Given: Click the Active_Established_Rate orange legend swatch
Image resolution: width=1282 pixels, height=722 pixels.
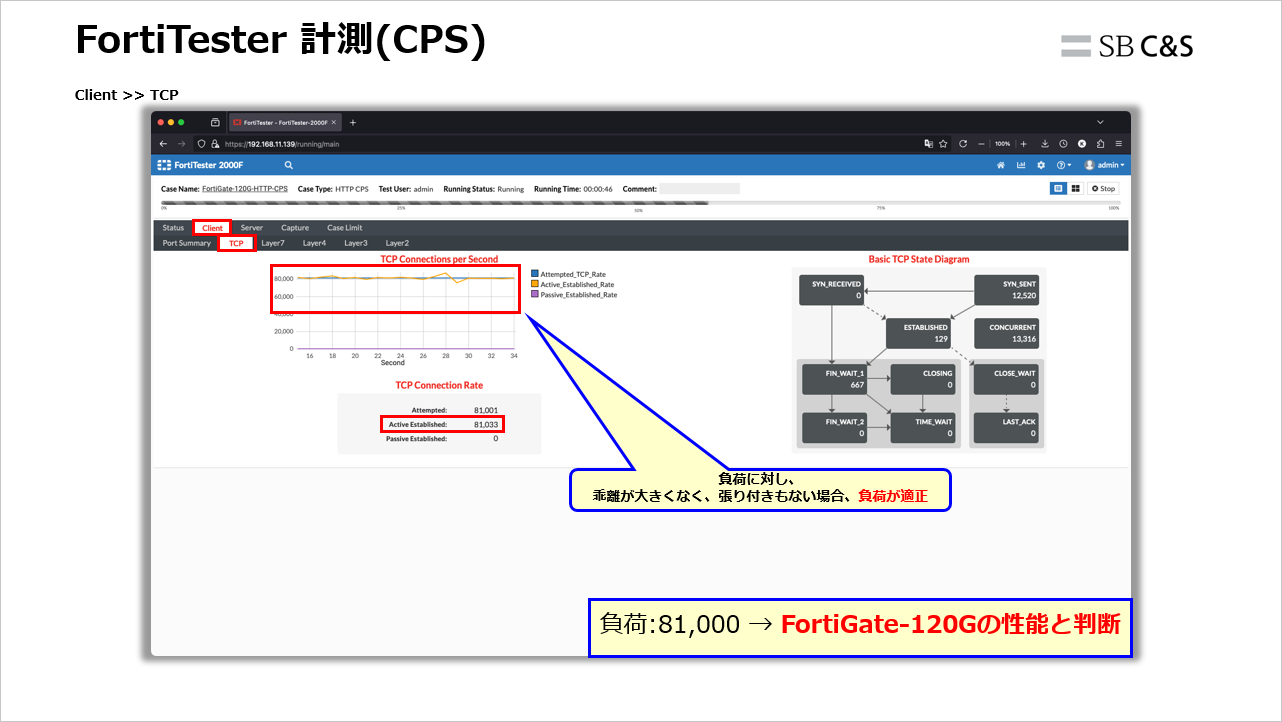Looking at the screenshot, I should [535, 284].
